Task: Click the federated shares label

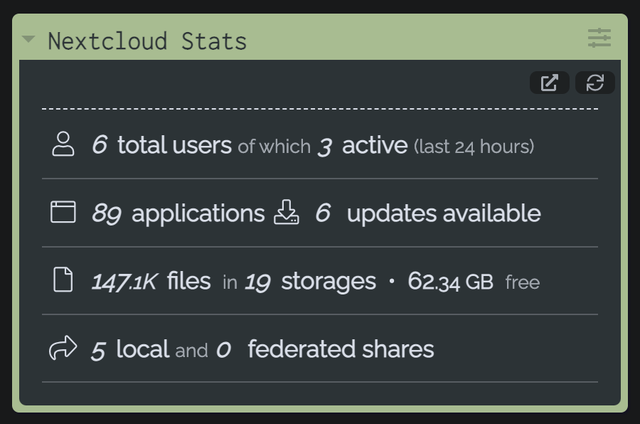Action: point(341,349)
